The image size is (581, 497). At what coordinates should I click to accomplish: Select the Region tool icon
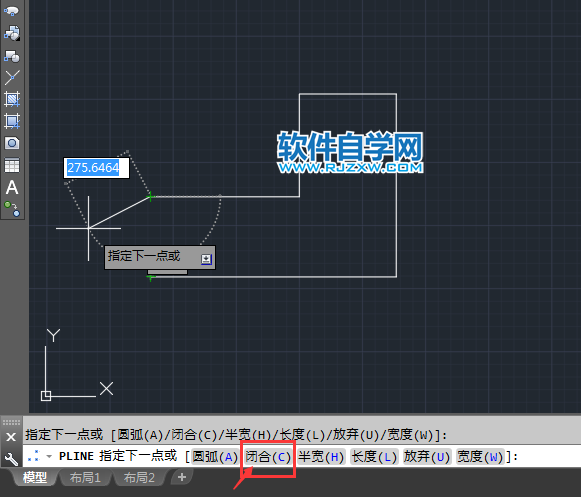tap(12, 143)
